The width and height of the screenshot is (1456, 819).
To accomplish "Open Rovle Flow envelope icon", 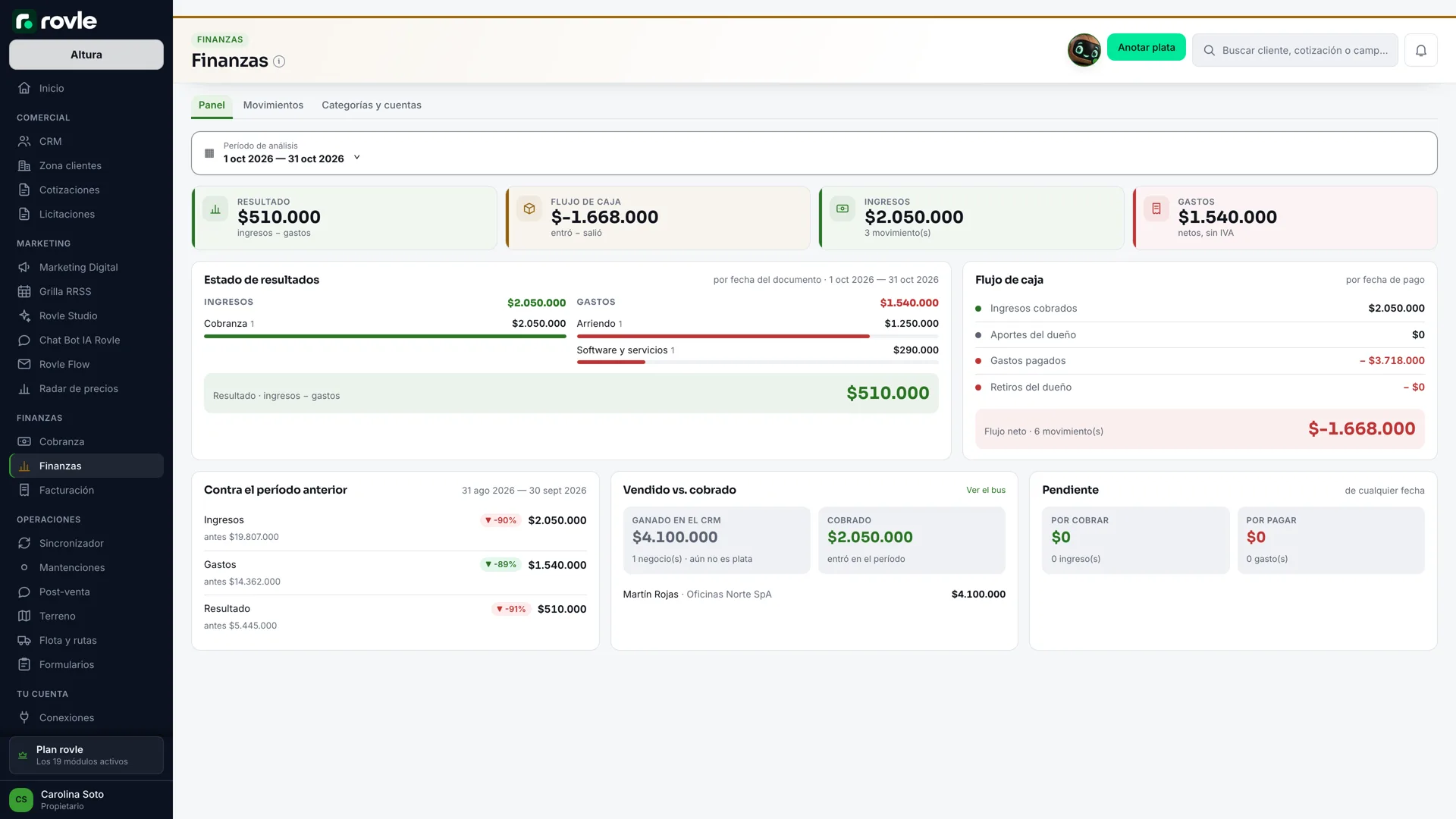I will pos(24,364).
